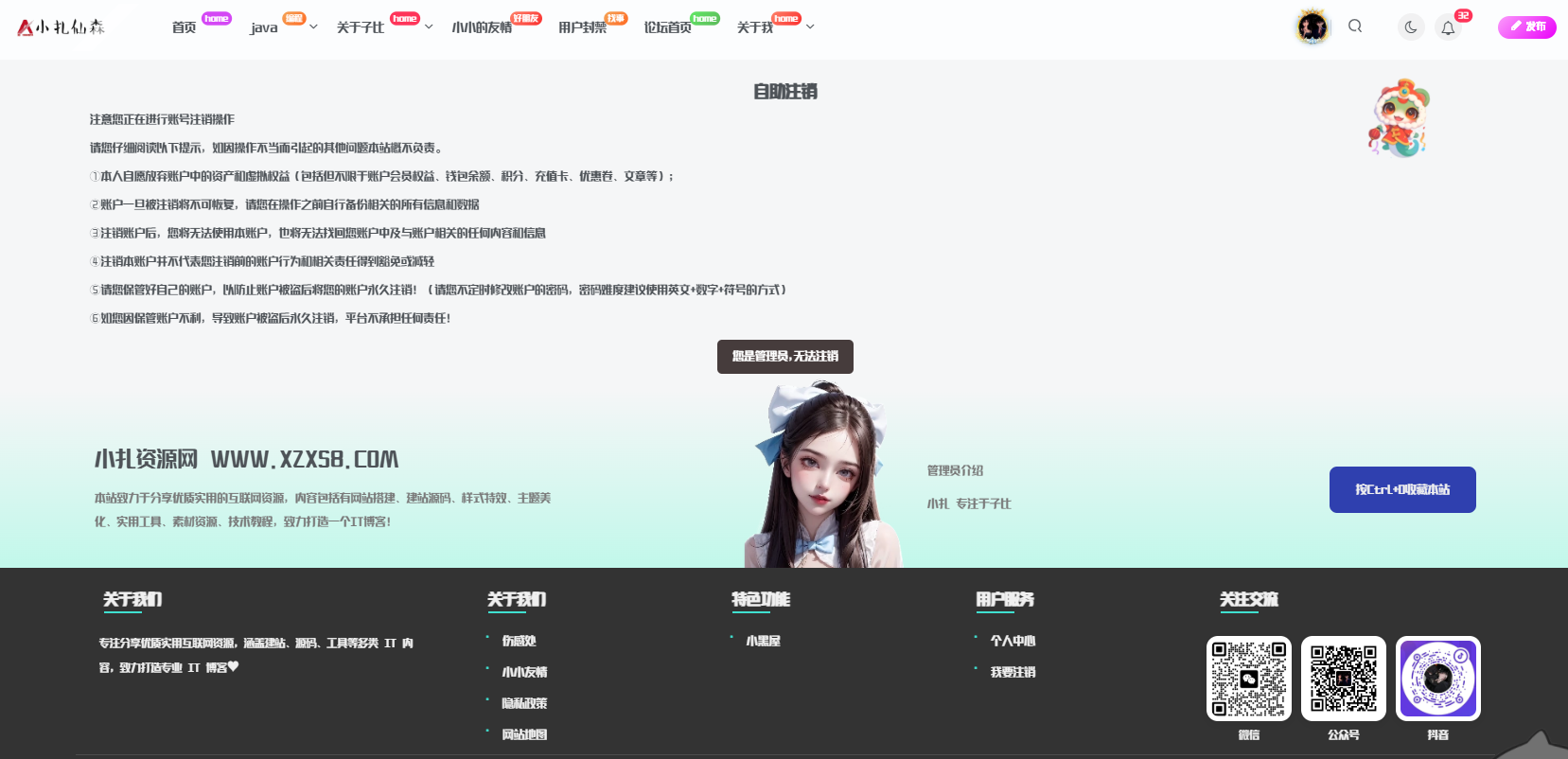Click notice ② 账户一旦被注销将不可恢复
The image size is (1568, 759).
(285, 204)
